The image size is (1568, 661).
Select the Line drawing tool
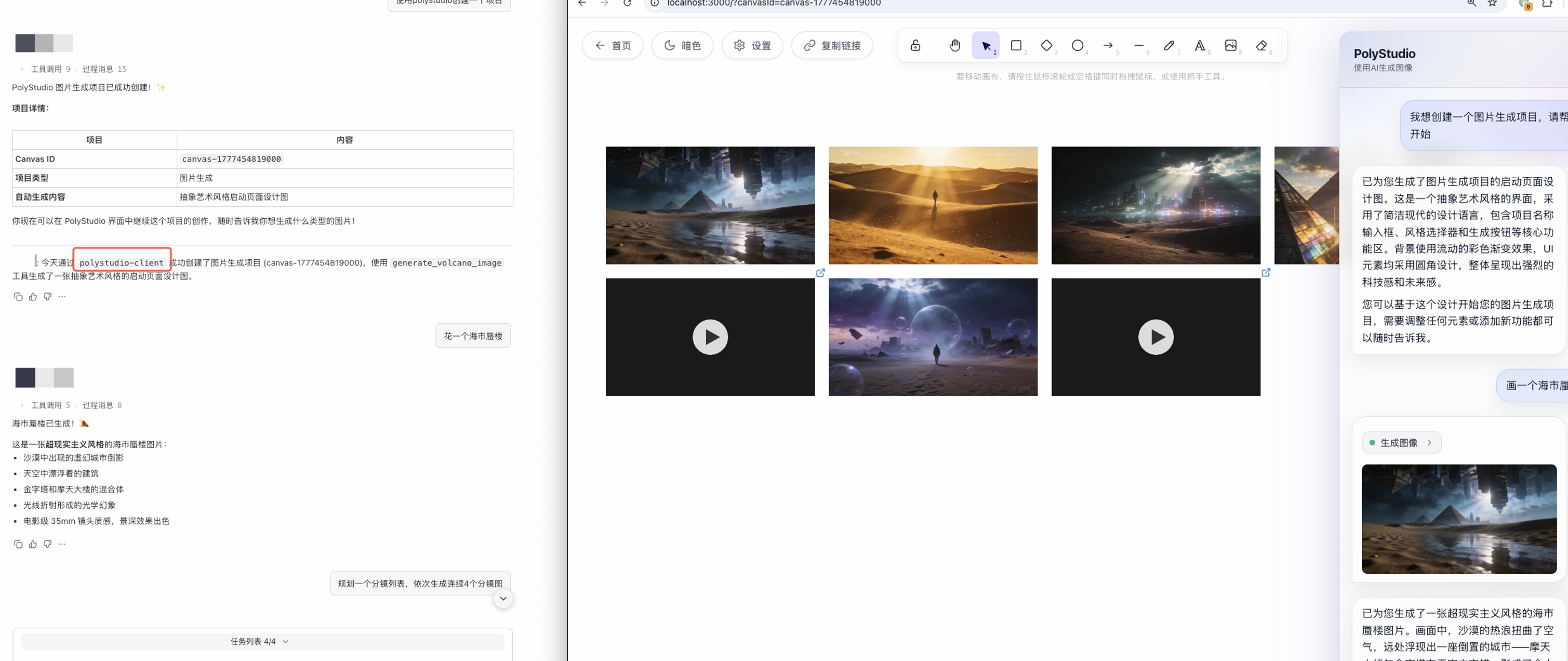click(x=1139, y=46)
